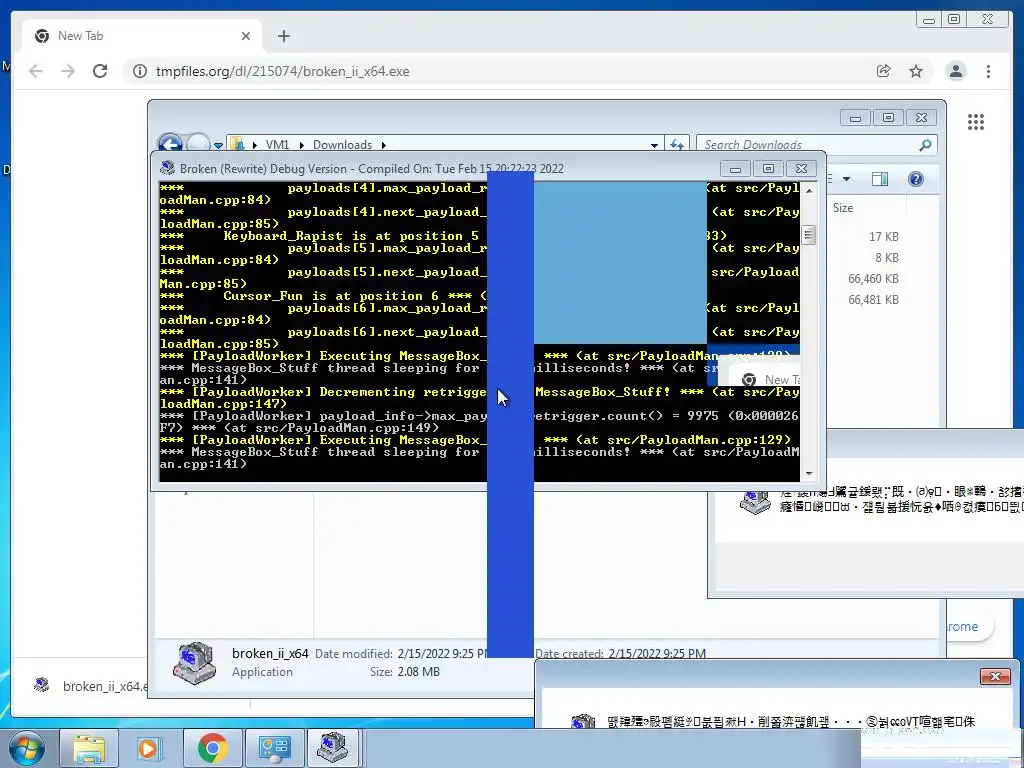Select the 8 KB file size entry

(887, 258)
